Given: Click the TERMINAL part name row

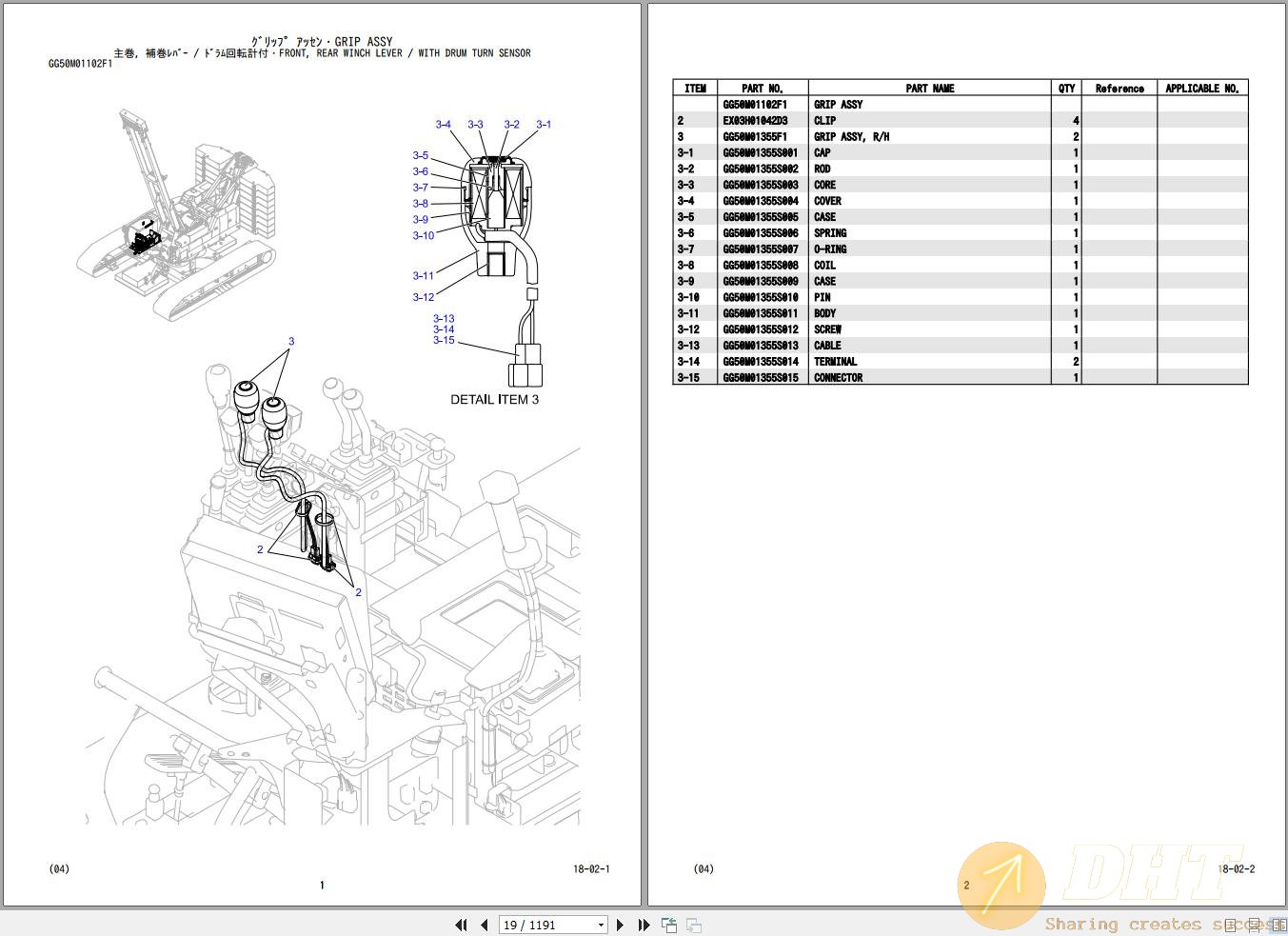Looking at the screenshot, I should pyautogui.click(x=835, y=361).
